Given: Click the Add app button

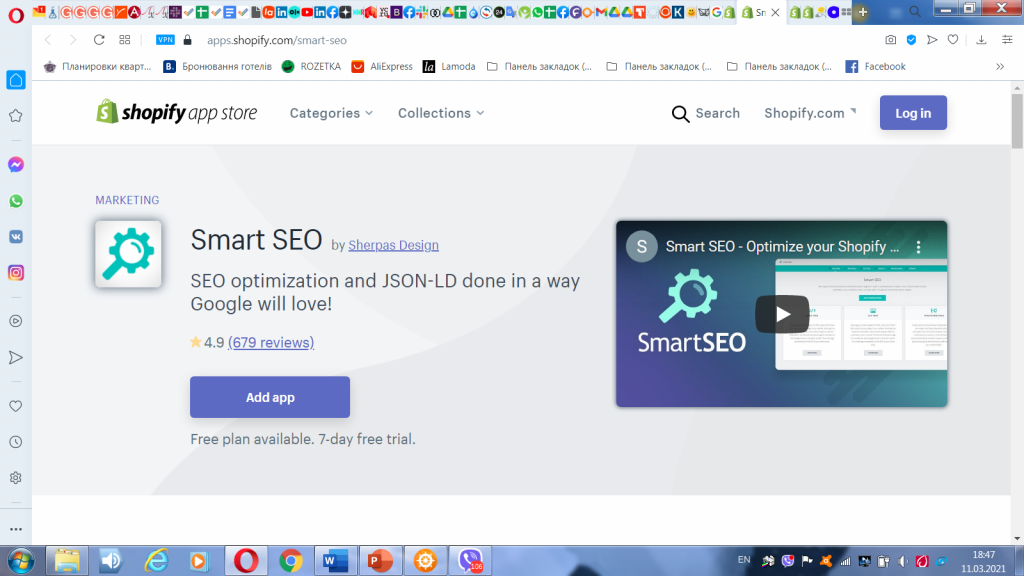Looking at the screenshot, I should (x=270, y=397).
